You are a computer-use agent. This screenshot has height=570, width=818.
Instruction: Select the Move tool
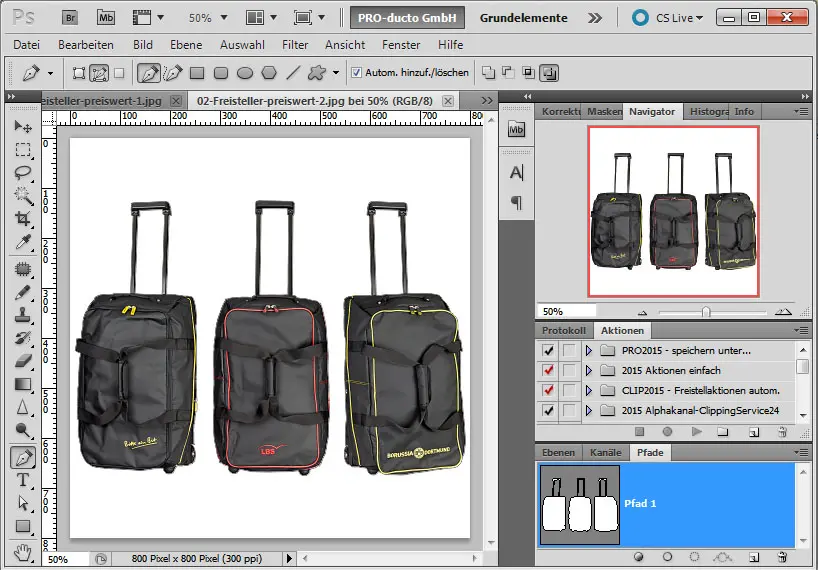(x=22, y=127)
